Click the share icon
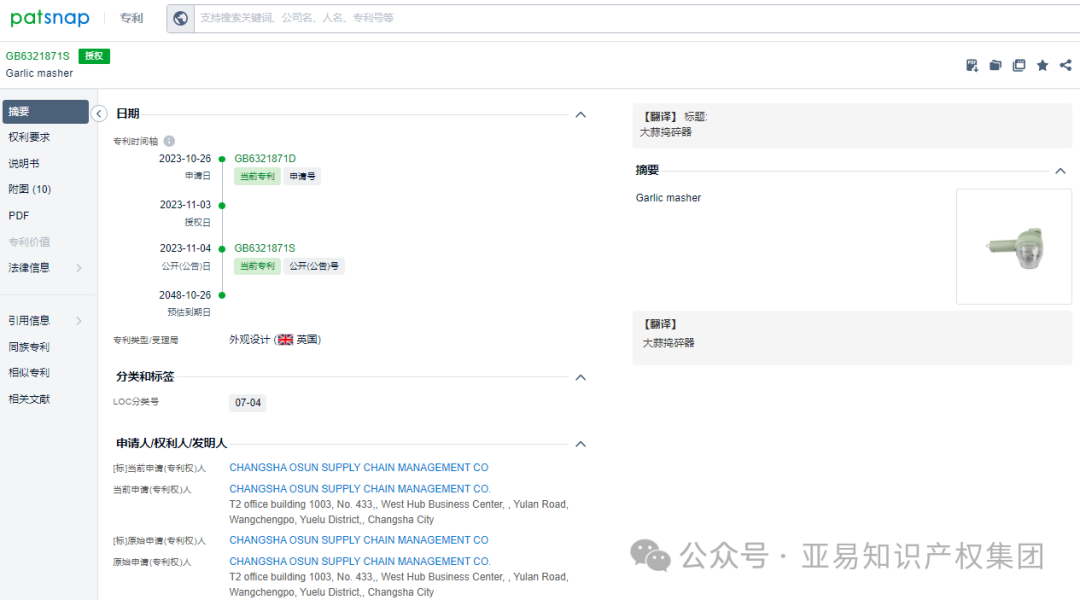1080x600 pixels. [1066, 65]
